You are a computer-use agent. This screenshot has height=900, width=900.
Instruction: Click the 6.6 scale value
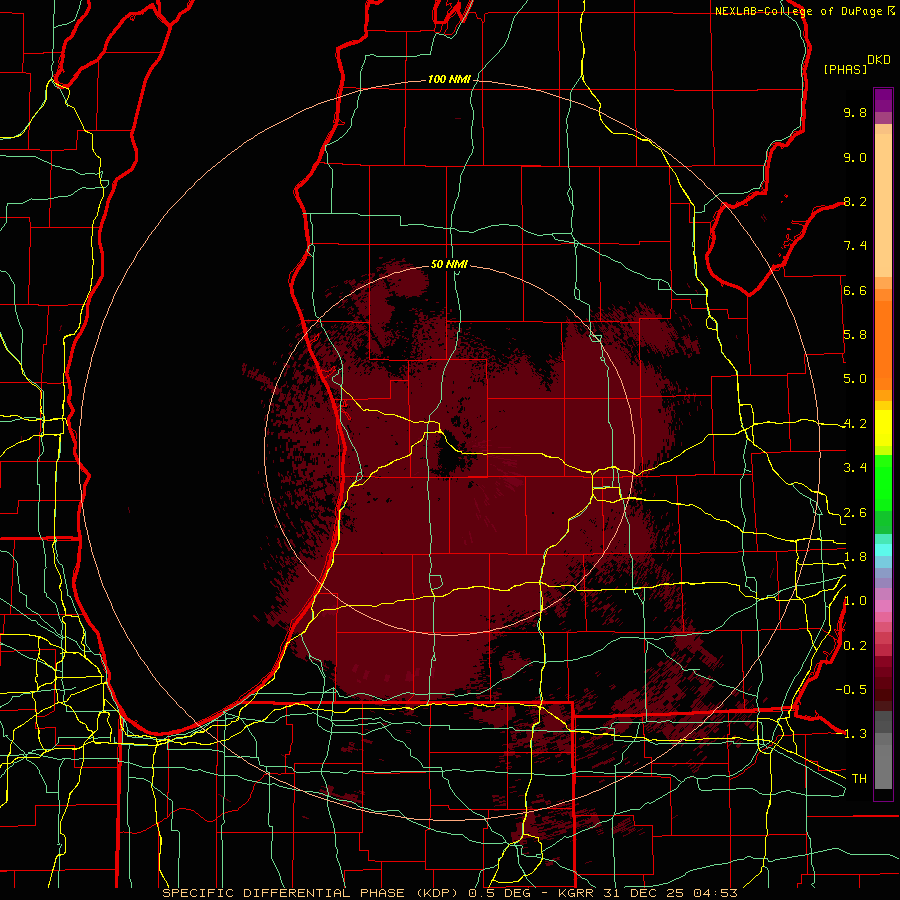[855, 290]
